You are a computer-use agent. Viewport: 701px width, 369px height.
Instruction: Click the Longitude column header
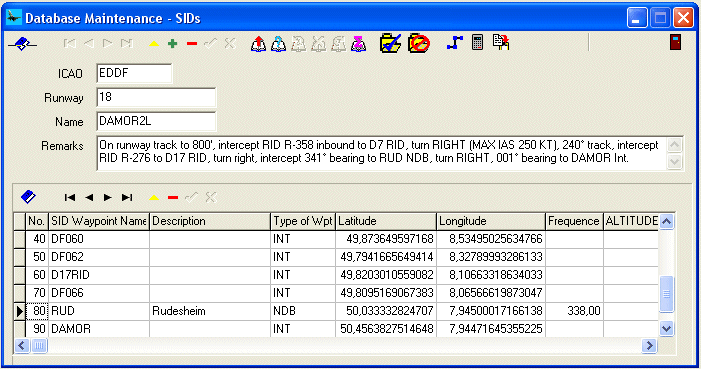[x=491, y=221]
